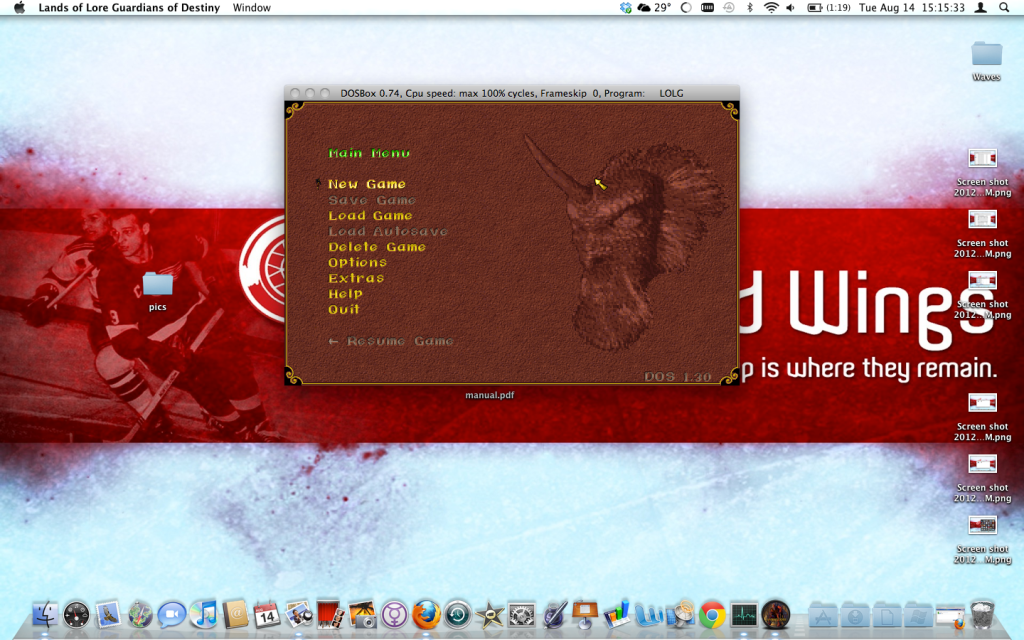Screen dimensions: 1024x640
Task: Open iTunes from the Dock
Action: (x=204, y=615)
